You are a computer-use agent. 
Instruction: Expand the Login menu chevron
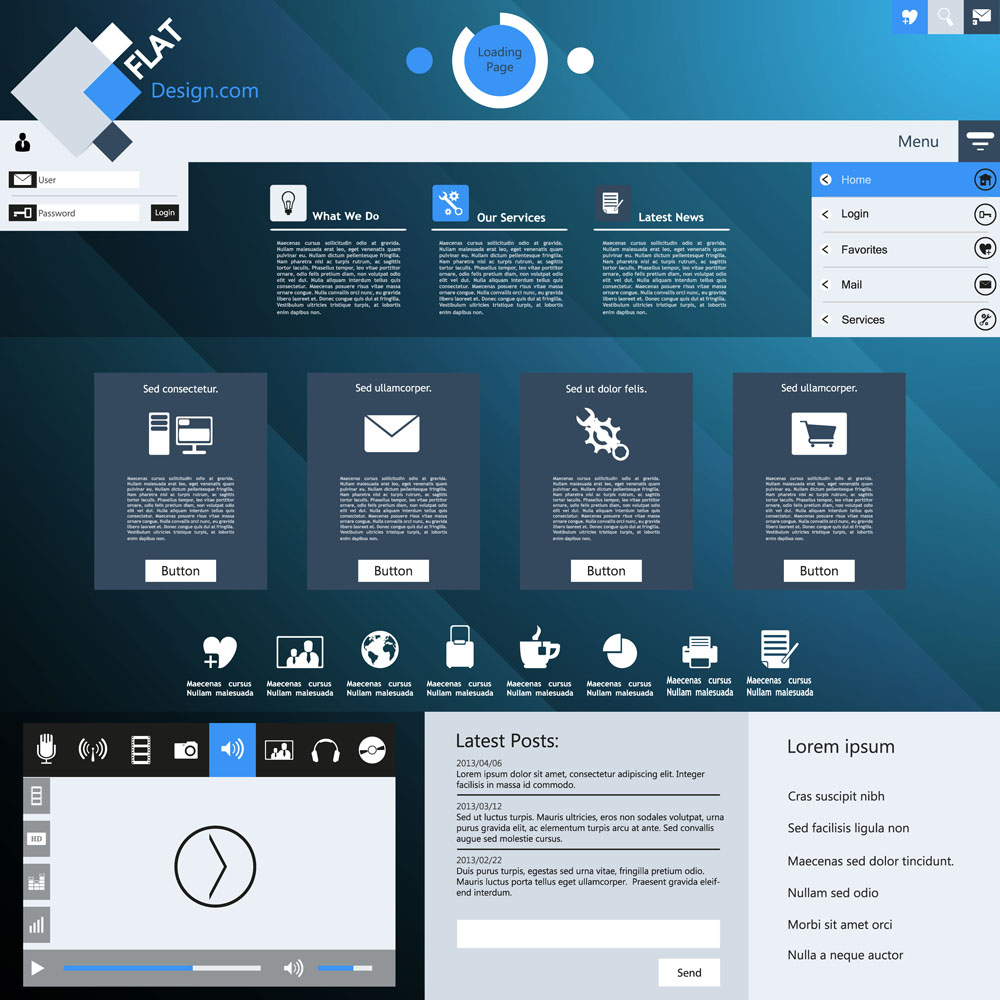coord(826,214)
